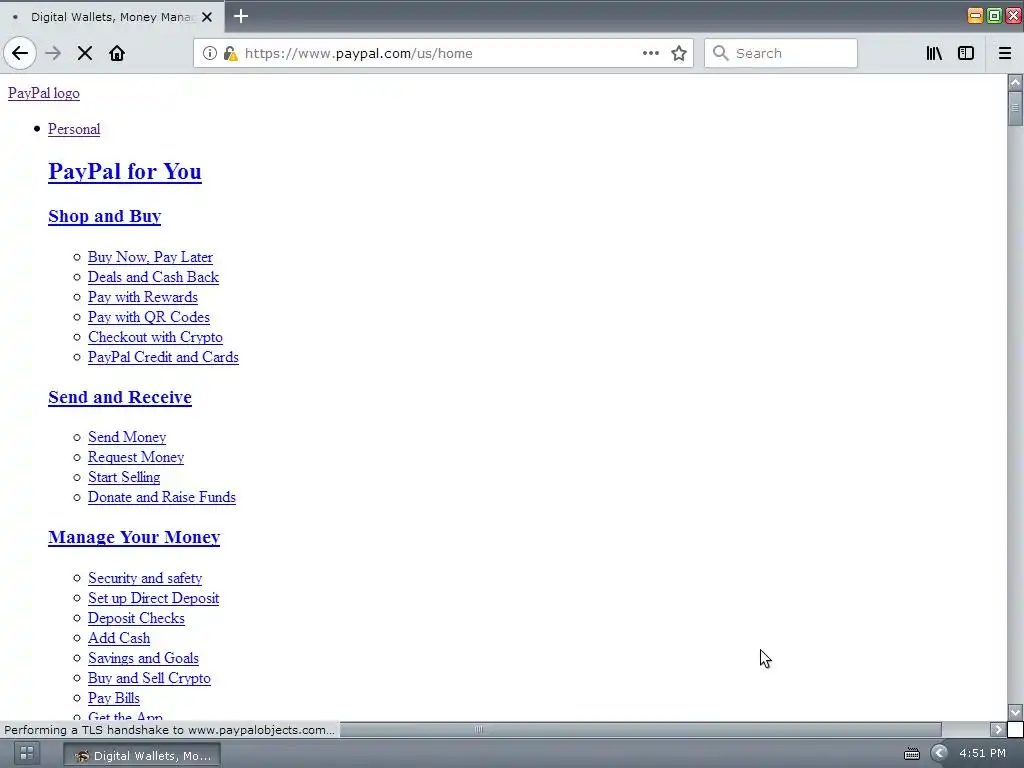The image size is (1024, 768).
Task: Click the PayPal logo link
Action: [44, 93]
